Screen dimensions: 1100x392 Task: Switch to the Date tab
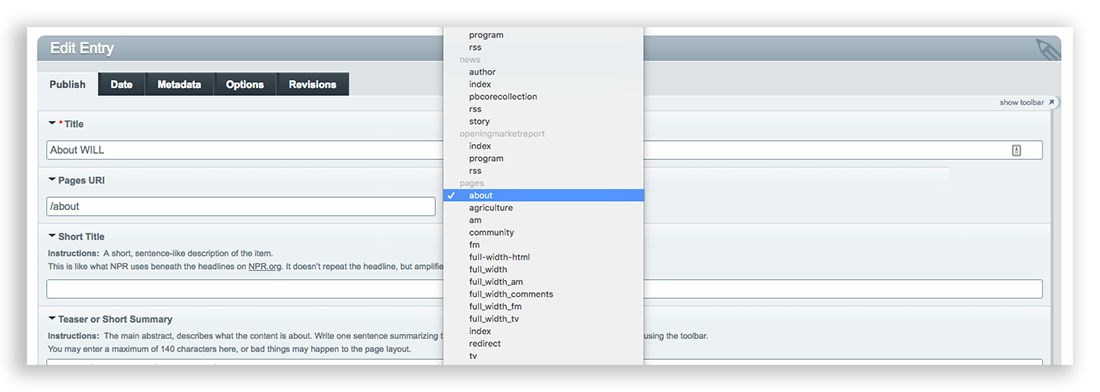121,84
